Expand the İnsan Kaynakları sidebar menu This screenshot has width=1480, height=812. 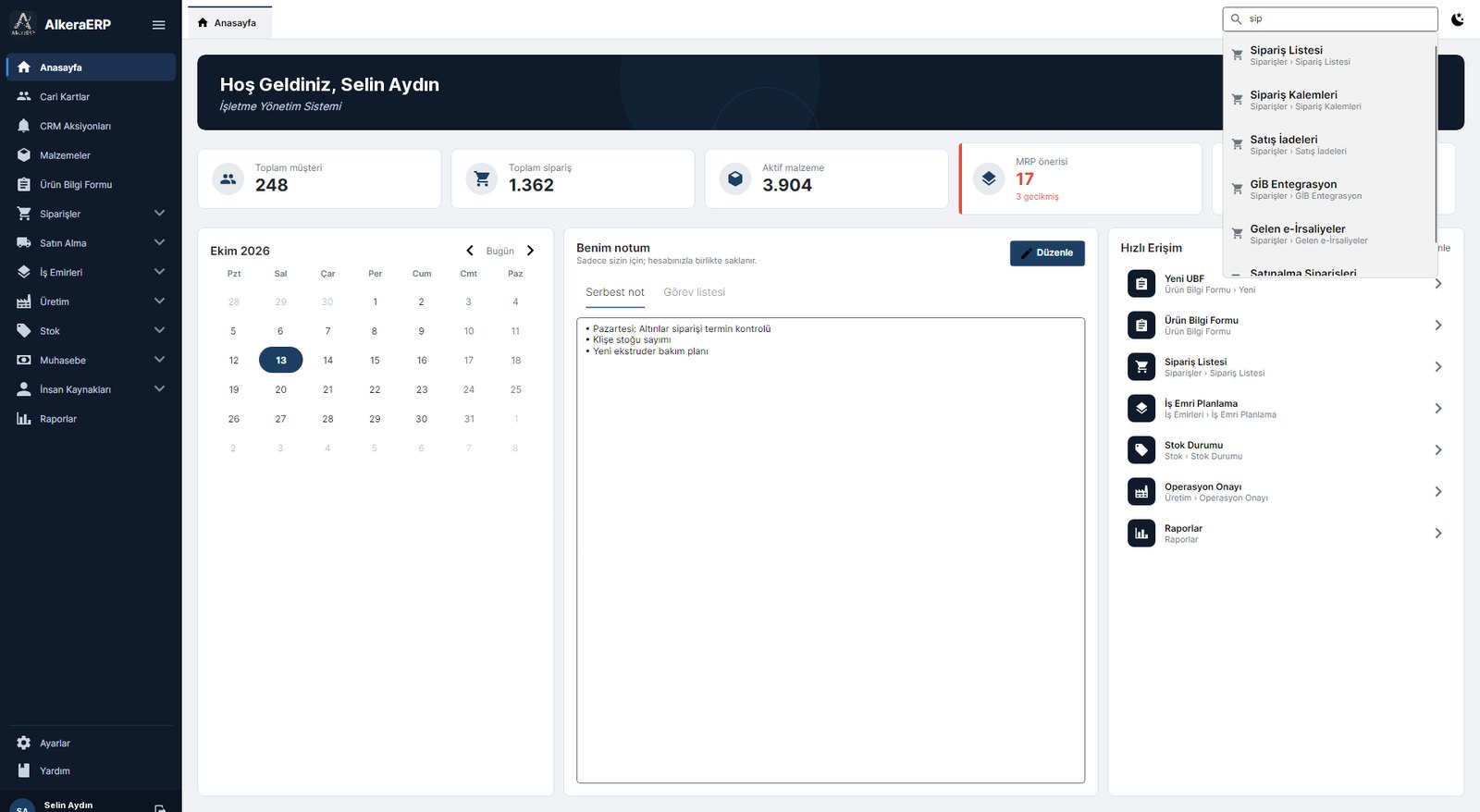pyautogui.click(x=91, y=389)
